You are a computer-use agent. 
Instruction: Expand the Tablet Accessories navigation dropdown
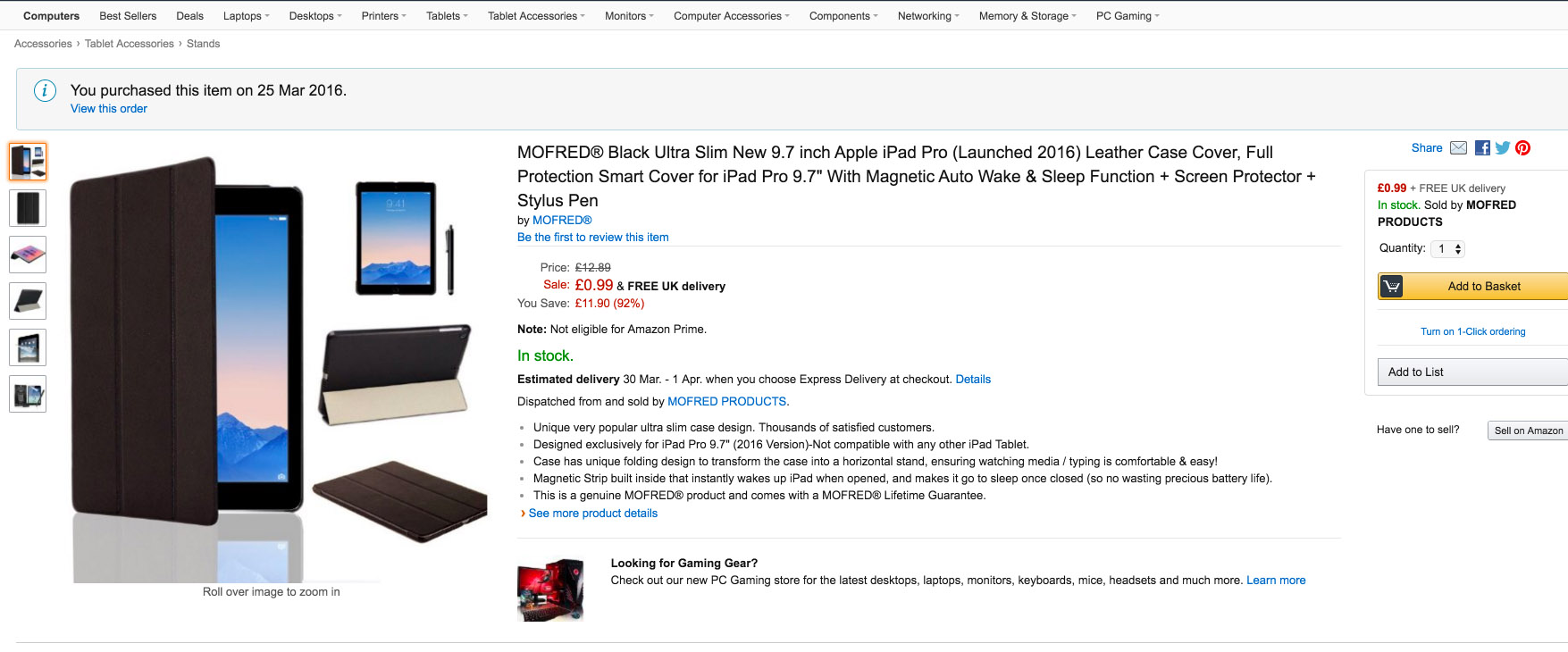pos(536,16)
